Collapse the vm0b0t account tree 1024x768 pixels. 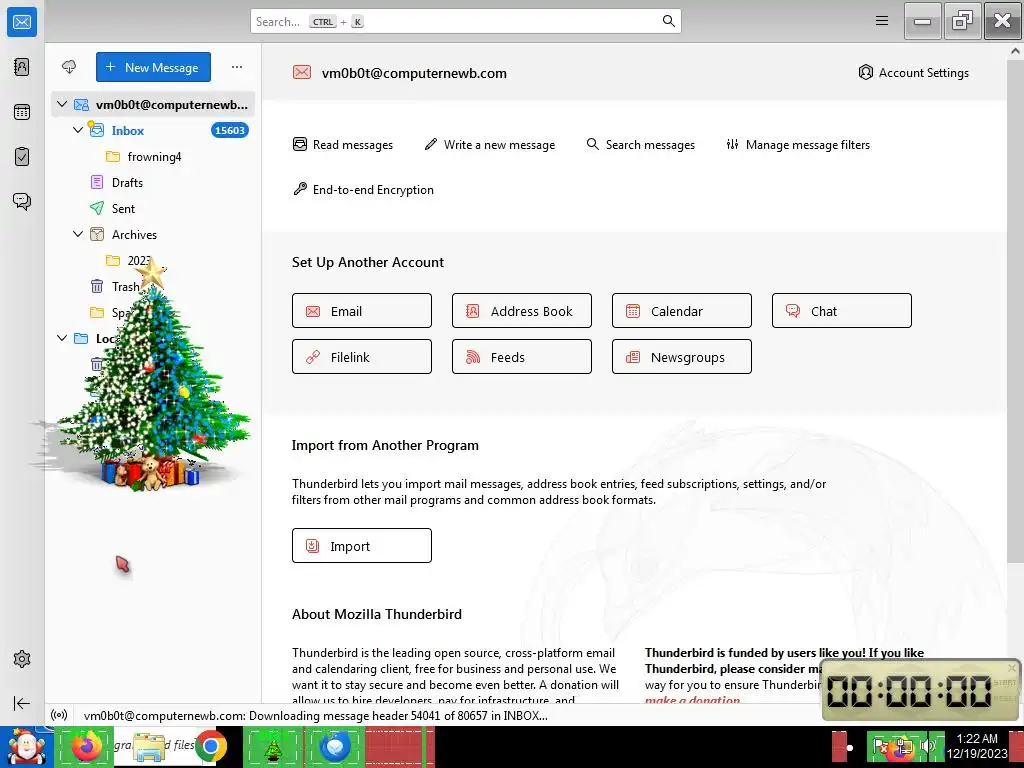[62, 104]
